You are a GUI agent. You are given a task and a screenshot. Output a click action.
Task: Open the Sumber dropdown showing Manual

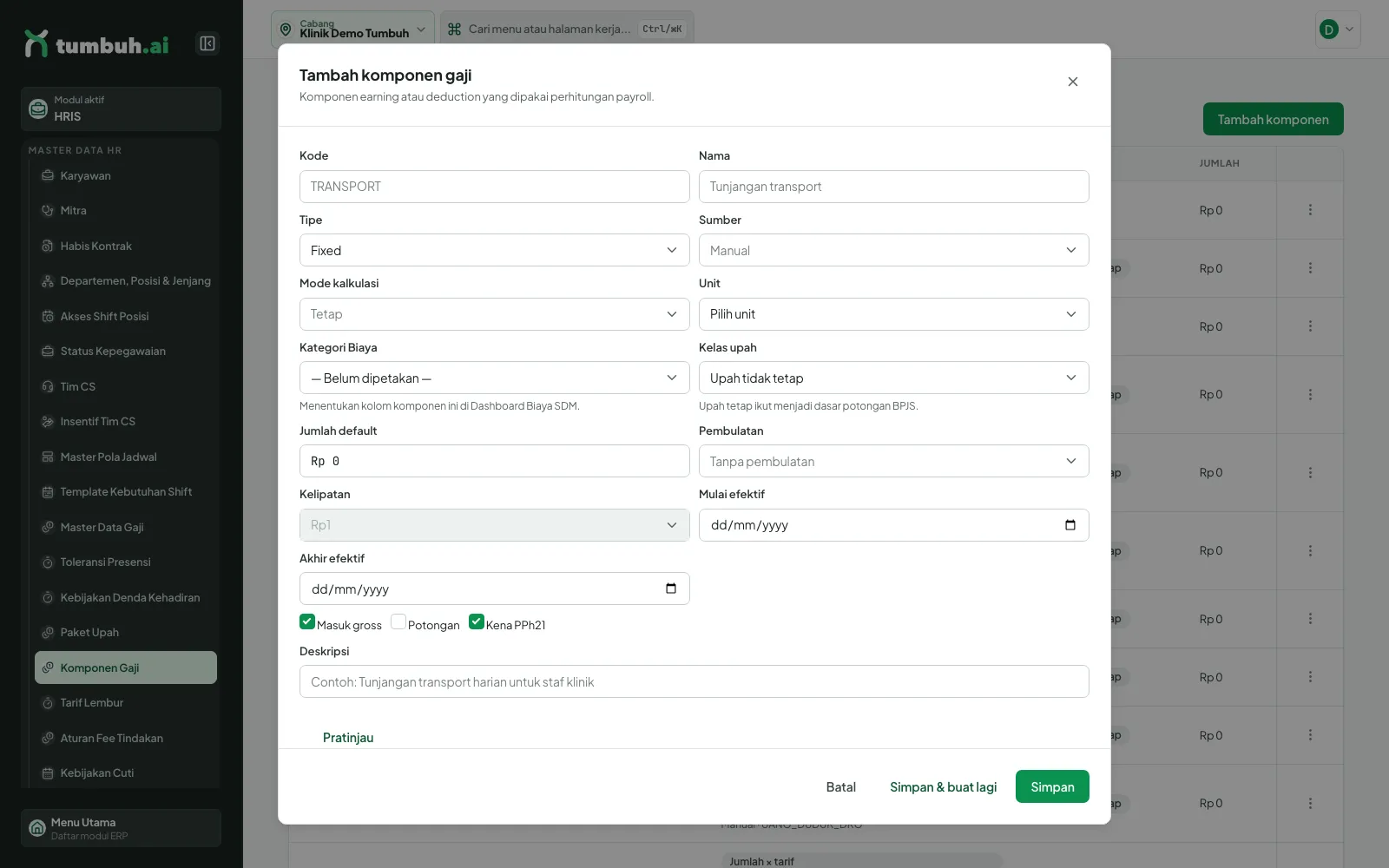coord(894,250)
